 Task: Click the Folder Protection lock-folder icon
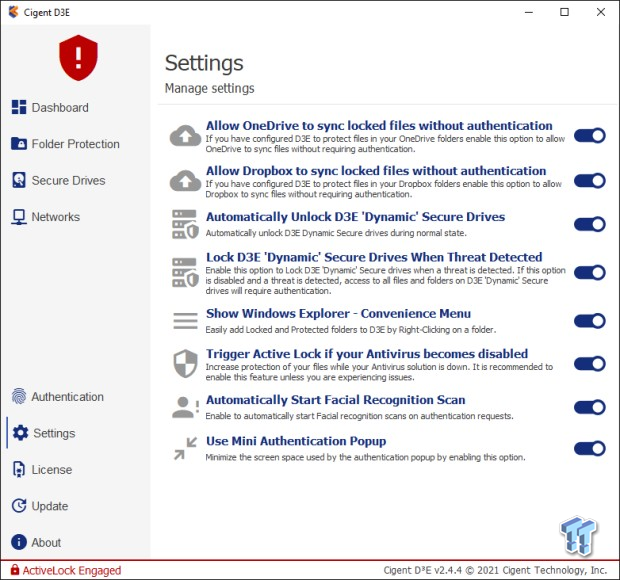point(19,144)
